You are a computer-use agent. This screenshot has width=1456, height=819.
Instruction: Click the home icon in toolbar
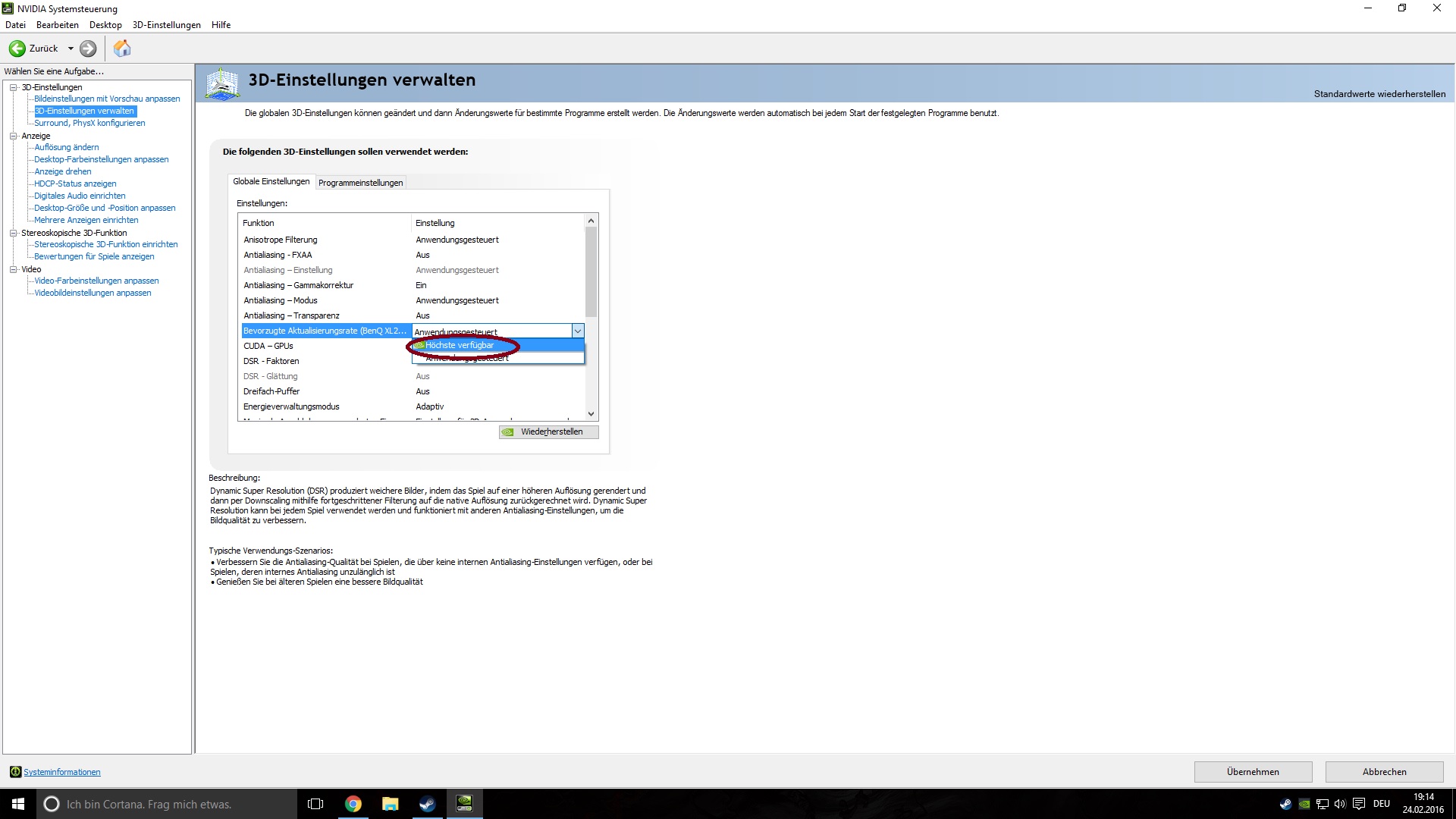point(122,49)
